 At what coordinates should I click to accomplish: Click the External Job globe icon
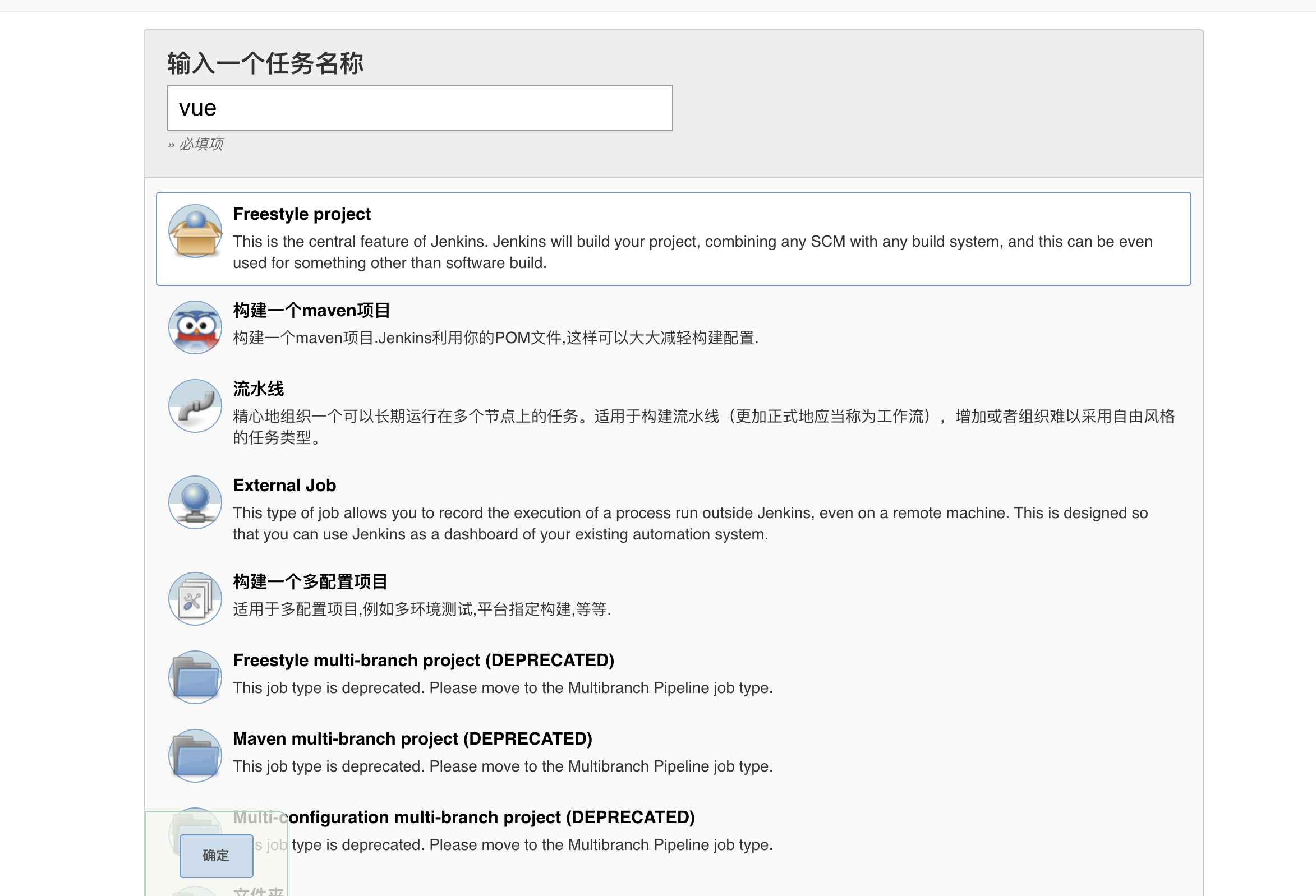pyautogui.click(x=195, y=502)
